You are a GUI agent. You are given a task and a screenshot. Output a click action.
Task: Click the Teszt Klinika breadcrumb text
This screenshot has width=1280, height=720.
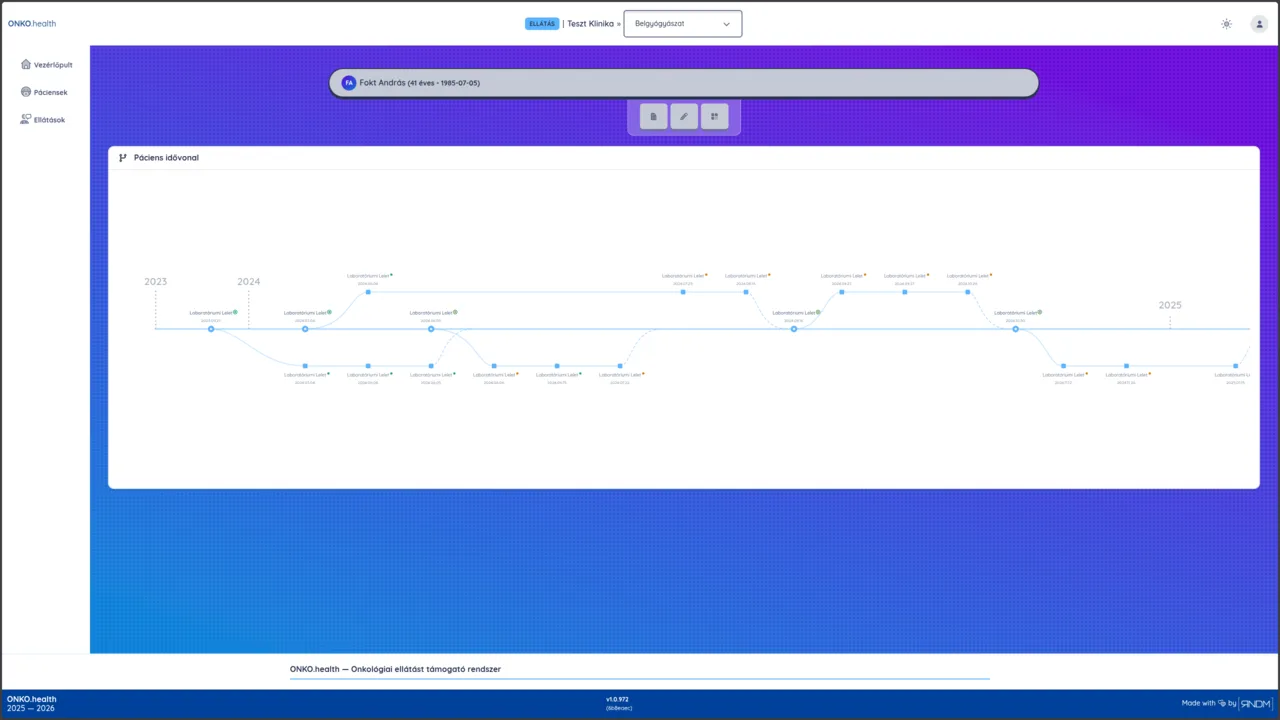click(590, 23)
